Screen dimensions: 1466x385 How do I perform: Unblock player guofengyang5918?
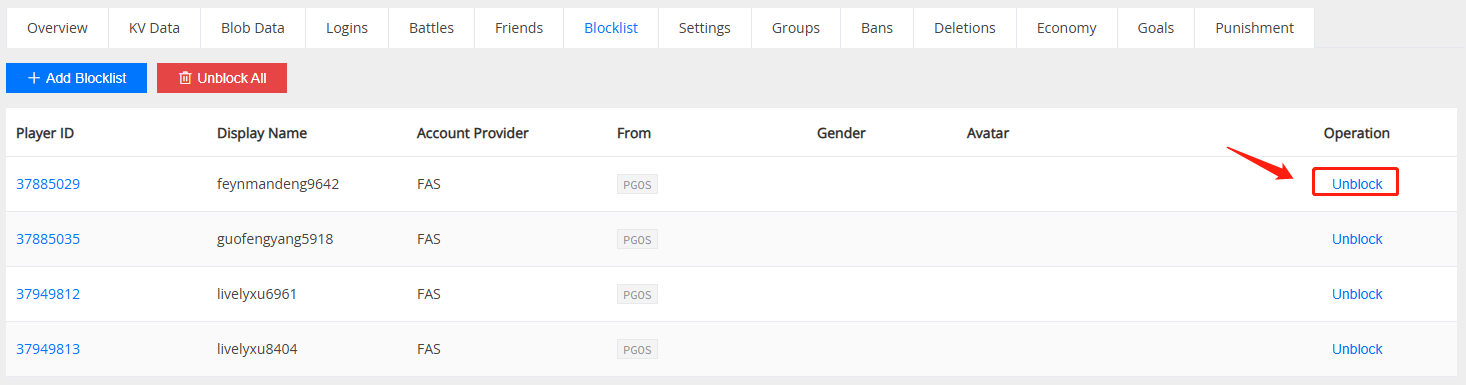coord(1357,239)
